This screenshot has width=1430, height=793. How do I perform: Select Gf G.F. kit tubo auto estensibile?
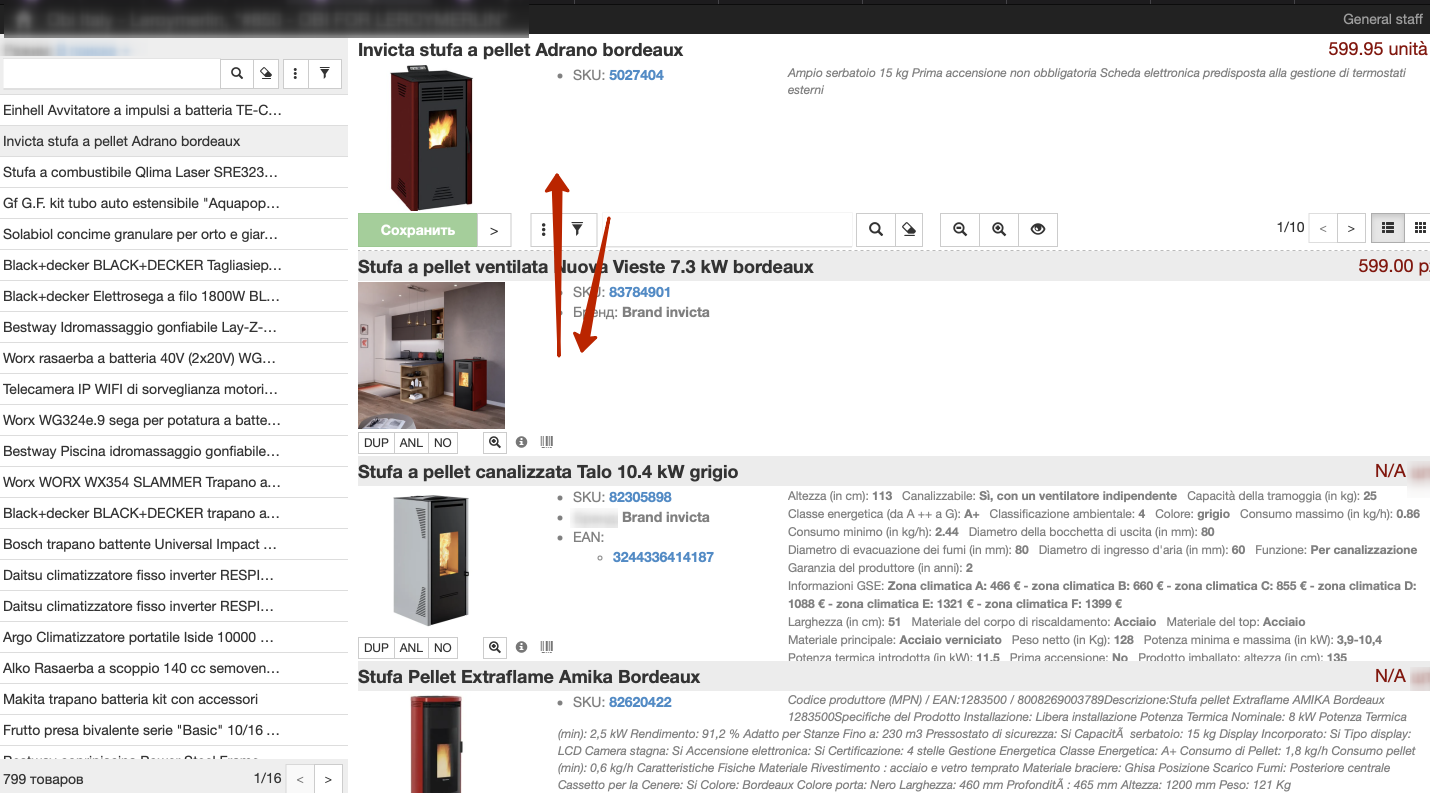pos(174,203)
